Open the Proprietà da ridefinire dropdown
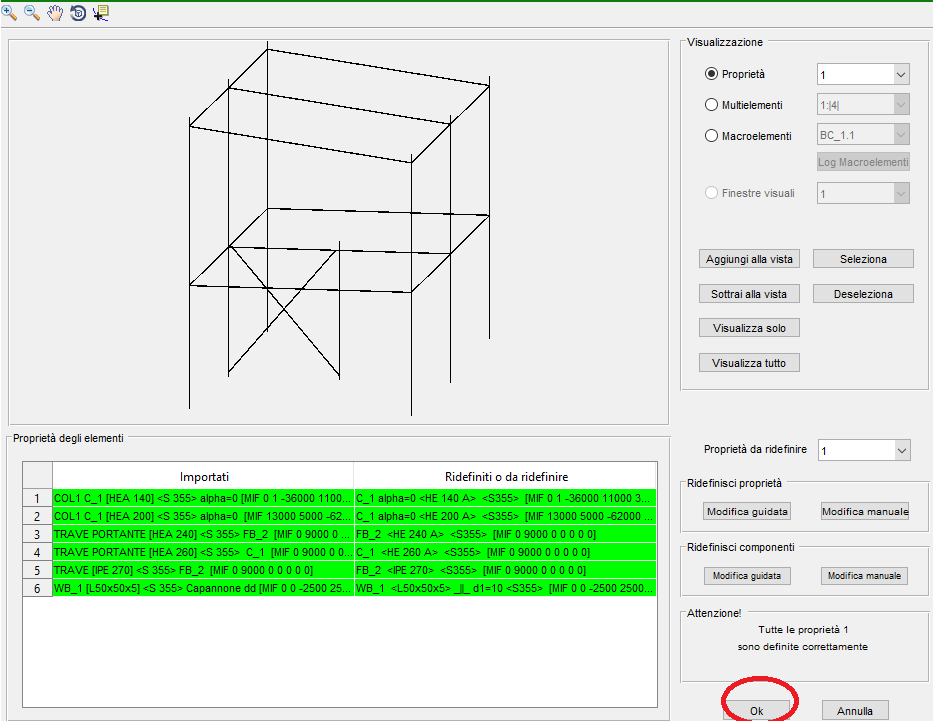This screenshot has width=937, height=721. [864, 450]
